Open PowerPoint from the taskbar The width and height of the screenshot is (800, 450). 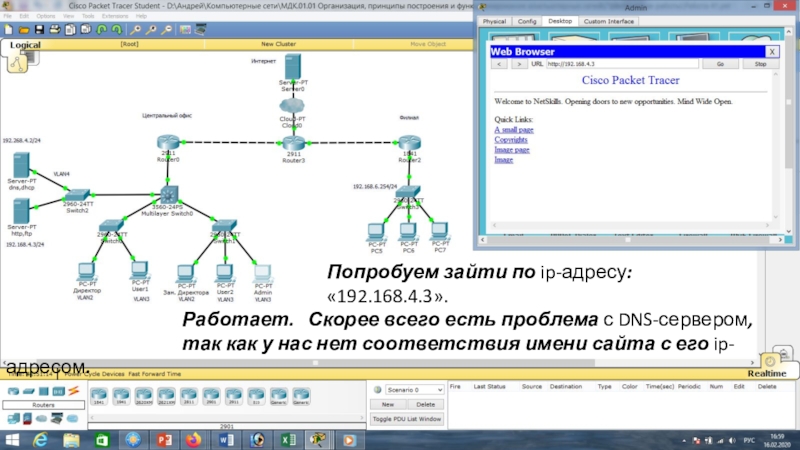point(164,440)
